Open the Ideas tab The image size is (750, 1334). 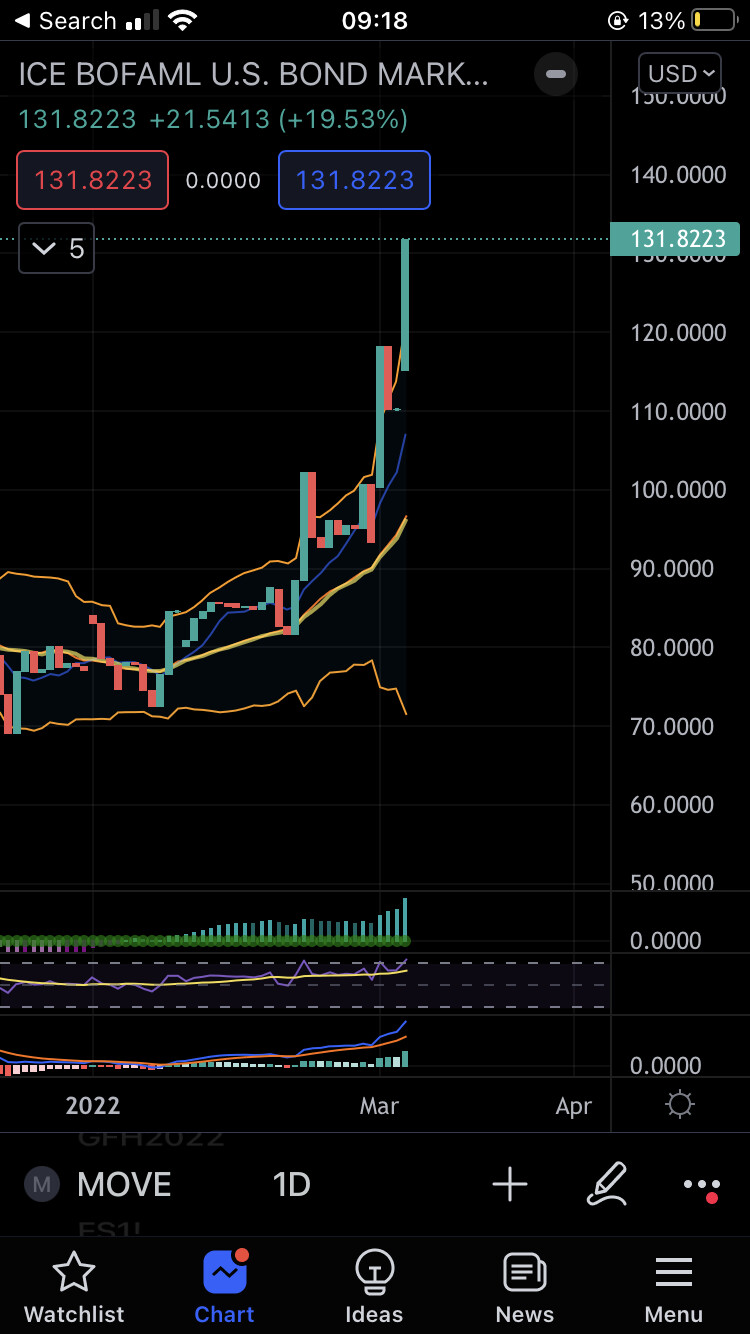click(x=374, y=1288)
